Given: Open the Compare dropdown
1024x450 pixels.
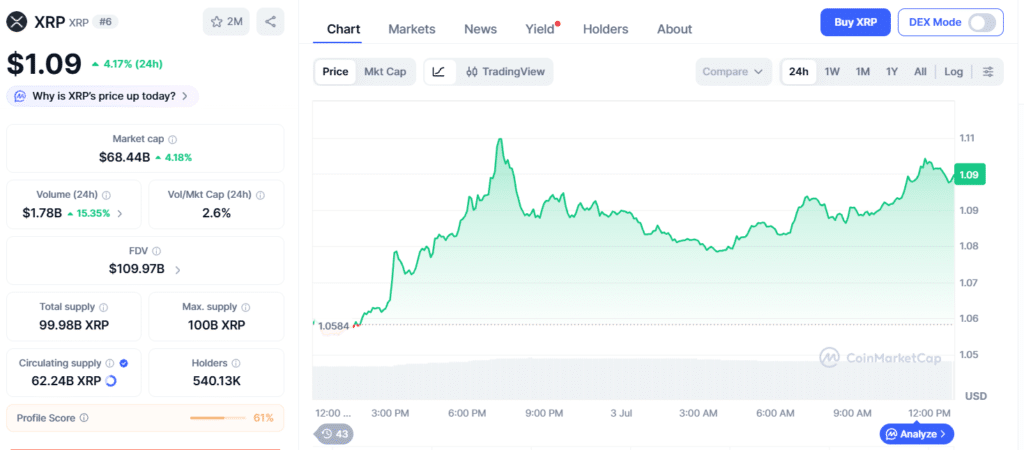Looking at the screenshot, I should coord(733,72).
